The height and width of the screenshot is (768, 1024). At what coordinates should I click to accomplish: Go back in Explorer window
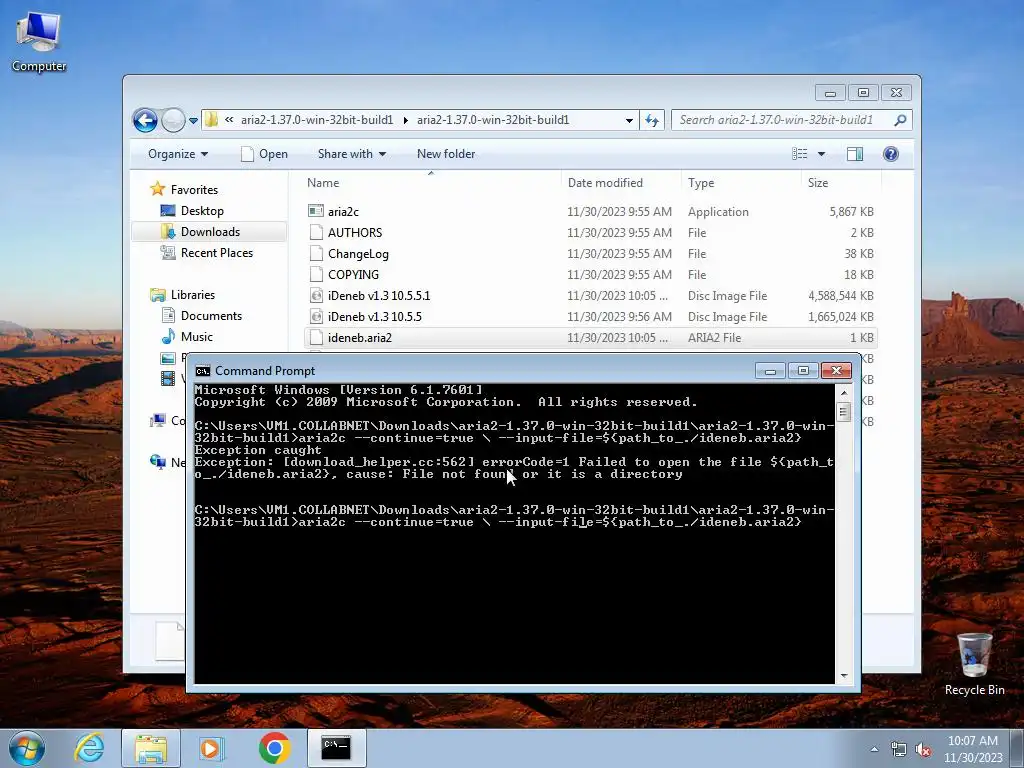tap(145, 120)
